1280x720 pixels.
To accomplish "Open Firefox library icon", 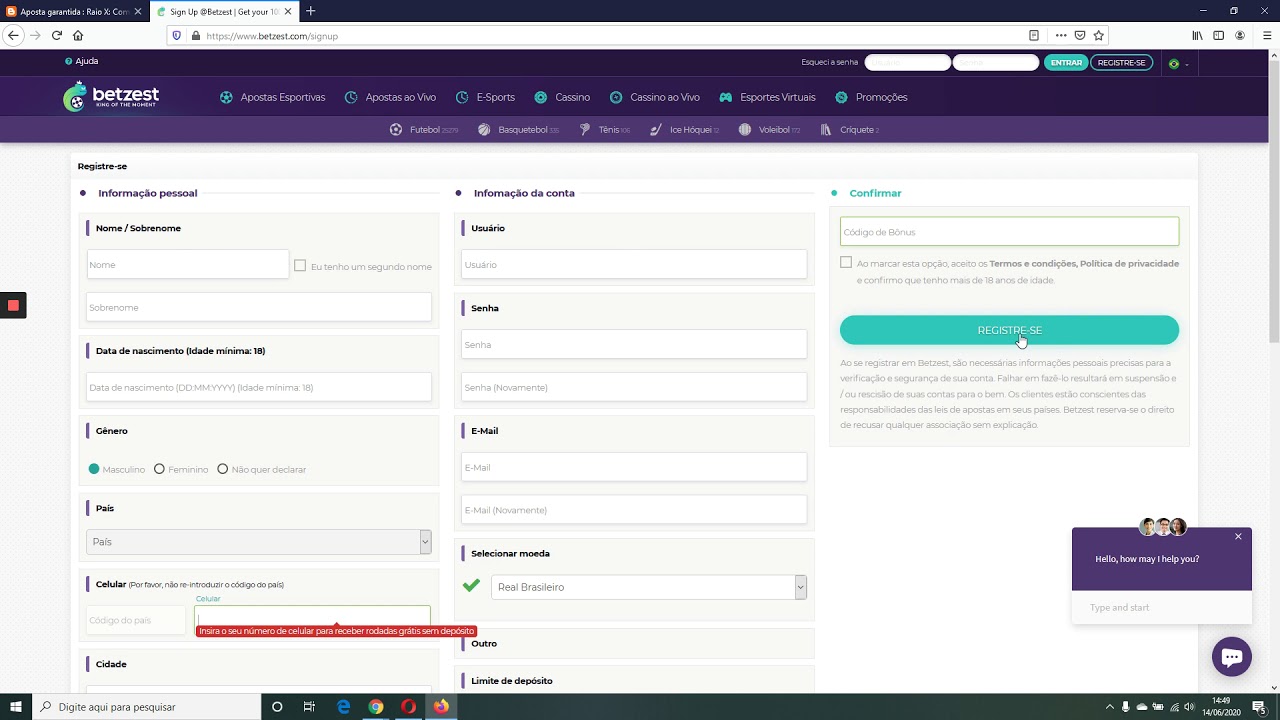I will [1197, 35].
